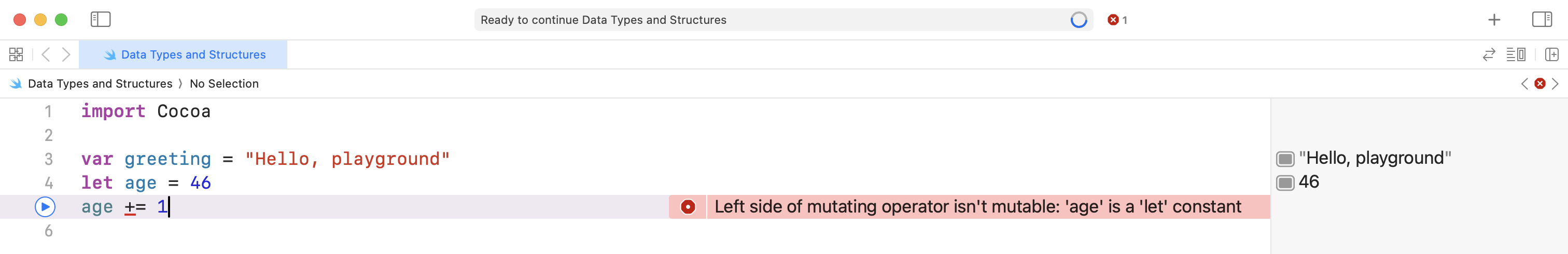Click the plus Library button
Screen dimensions: 1568x254
[x=1494, y=20]
